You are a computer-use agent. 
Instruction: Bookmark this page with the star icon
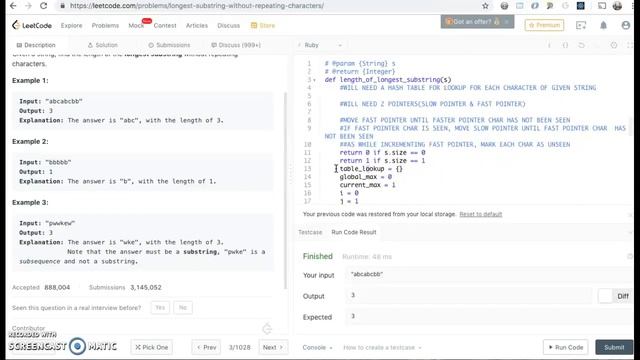(485, 6)
